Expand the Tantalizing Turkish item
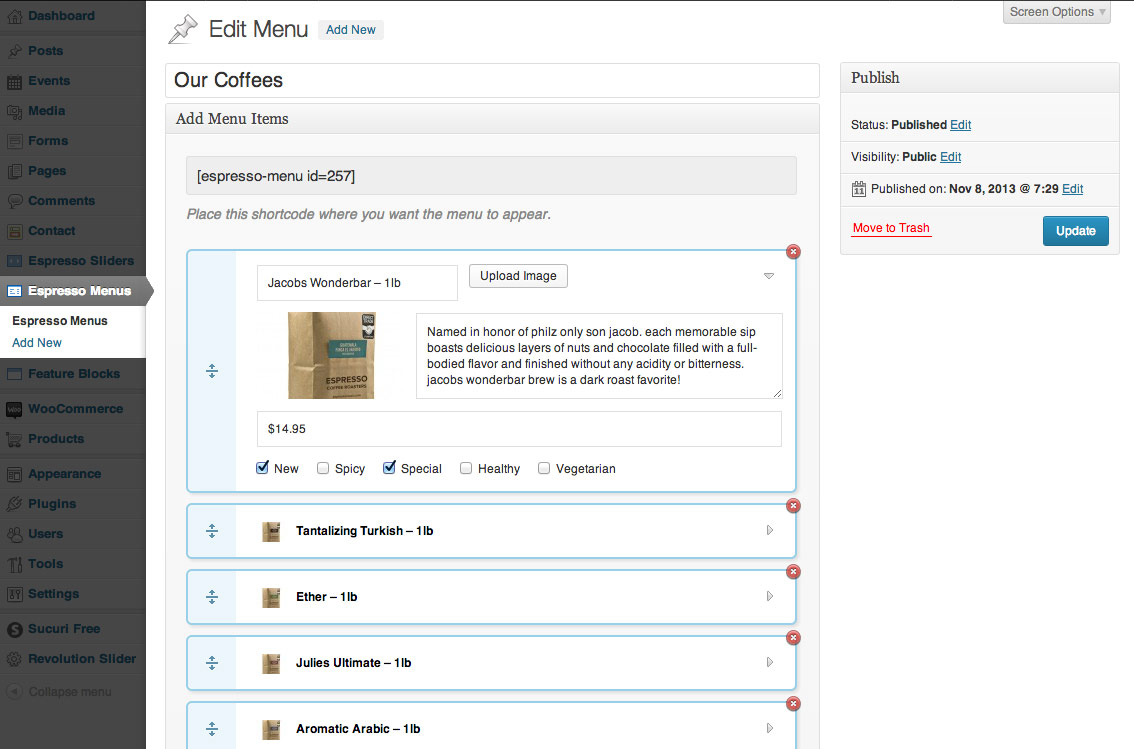 770,530
